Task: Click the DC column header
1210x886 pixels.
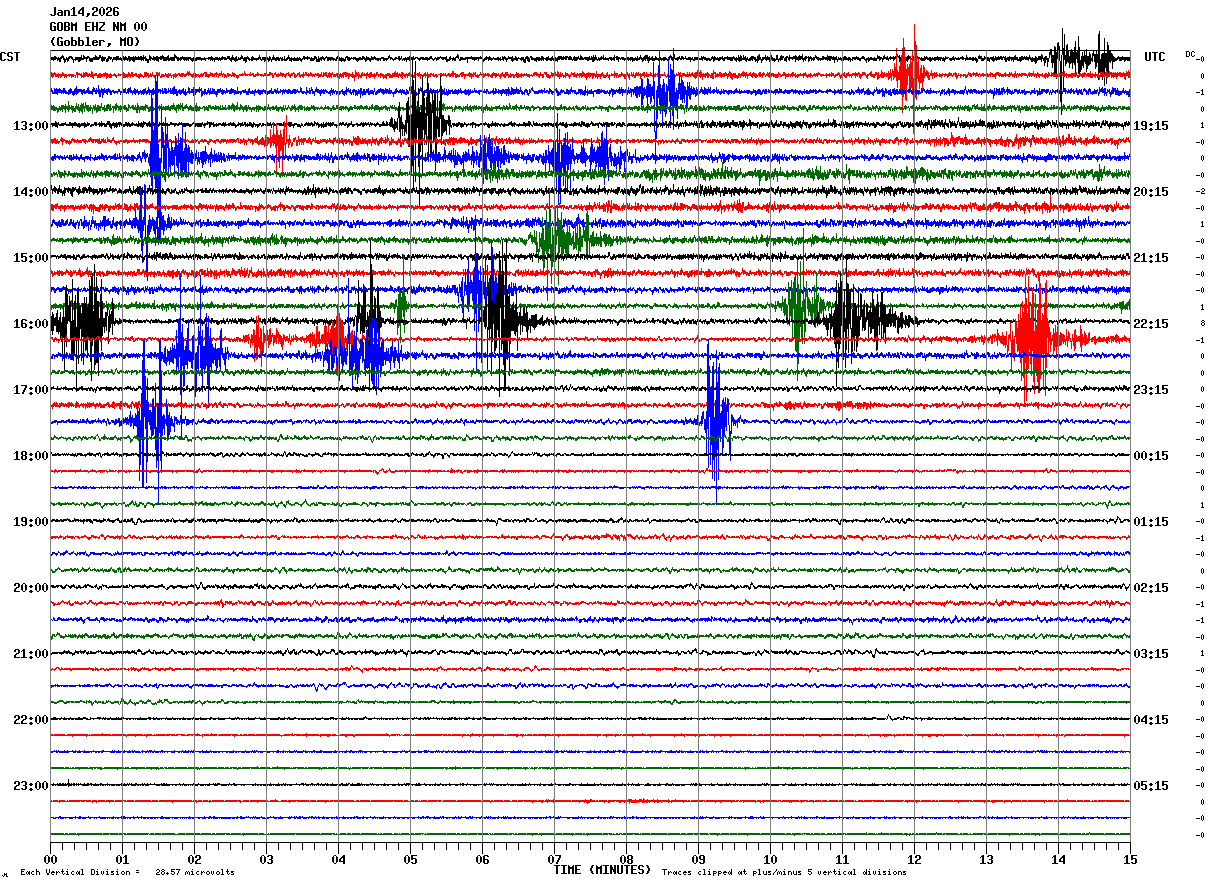Action: pyautogui.click(x=1190, y=54)
